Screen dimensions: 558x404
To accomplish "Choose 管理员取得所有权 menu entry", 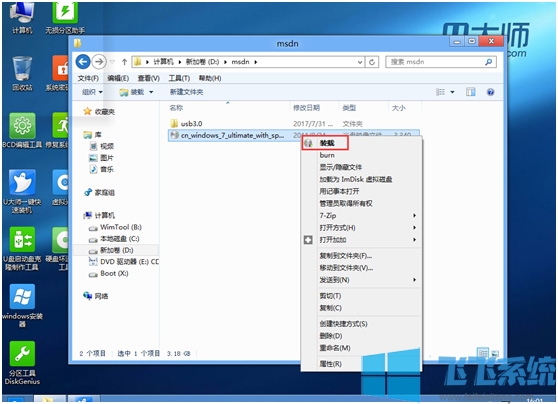I will tap(361, 204).
